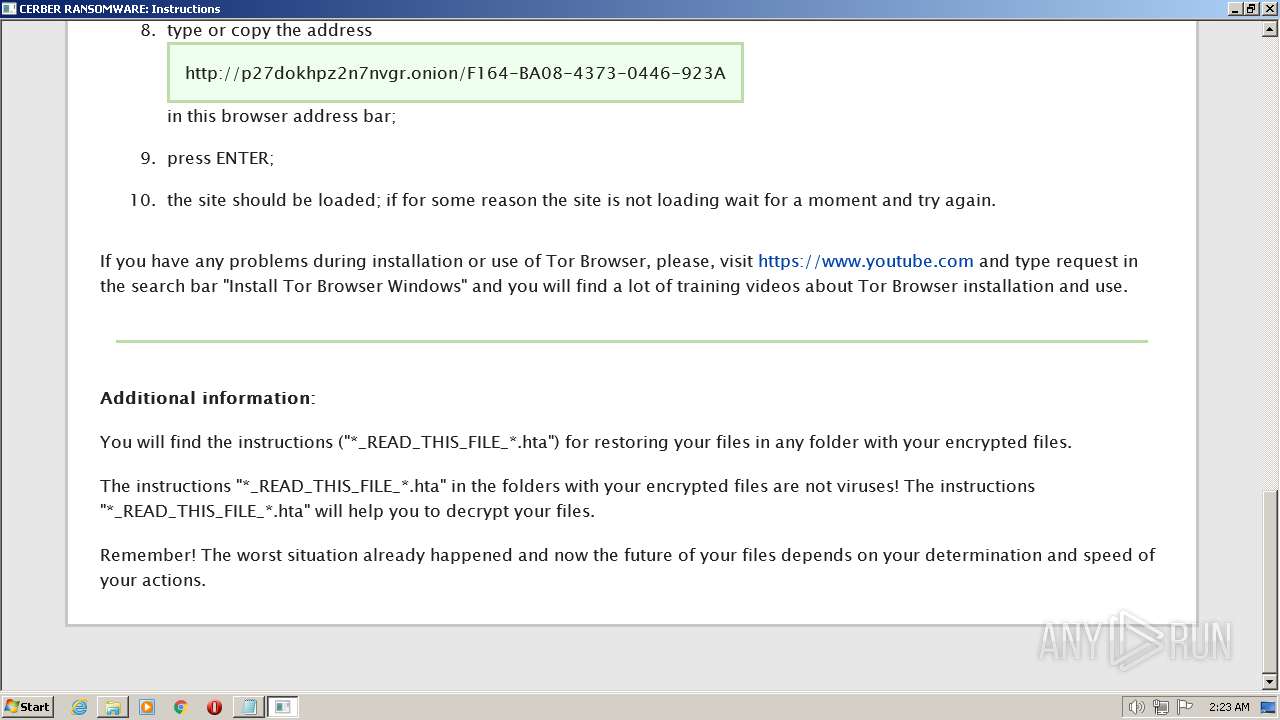Launch Opera browser from taskbar
The width and height of the screenshot is (1280, 720).
(x=214, y=707)
